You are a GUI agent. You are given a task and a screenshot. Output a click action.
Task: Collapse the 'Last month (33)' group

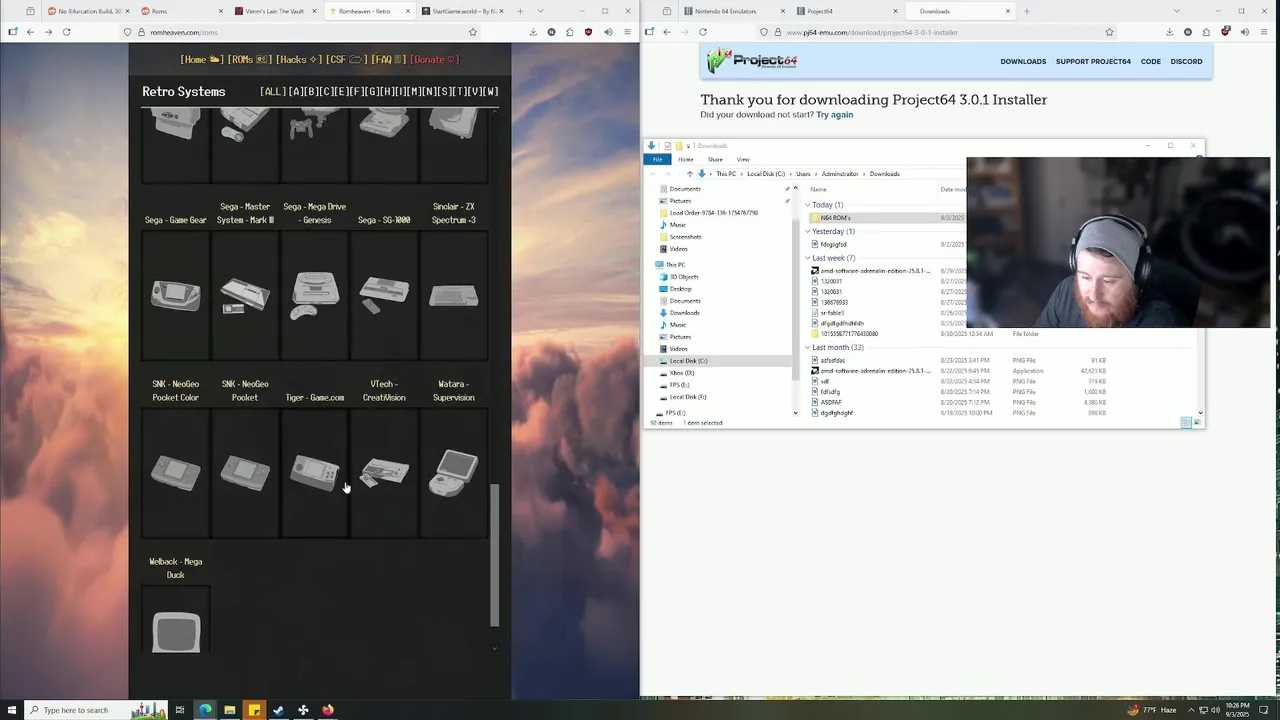808,348
